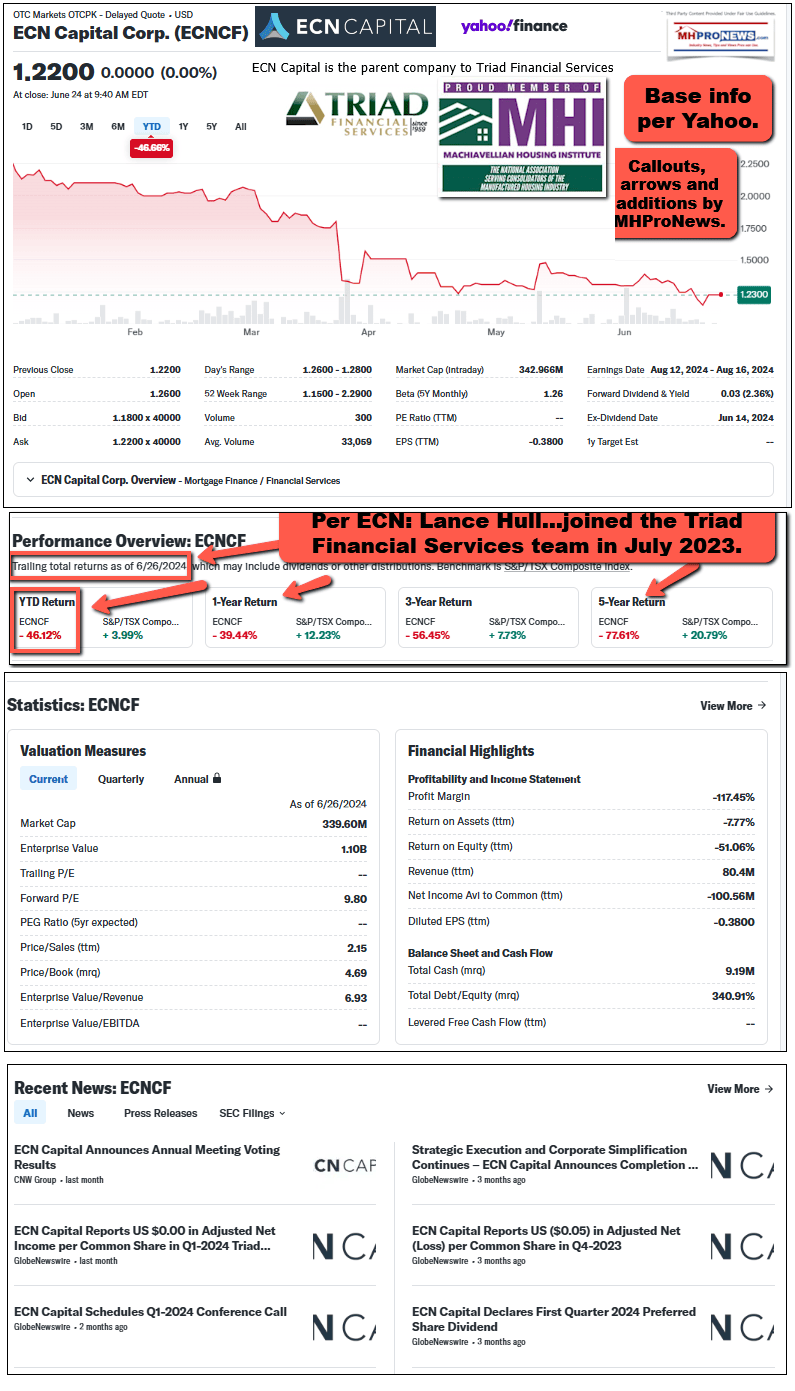Click the 3-Year Return card
Screen dimensions: 795x1391
coord(488,617)
